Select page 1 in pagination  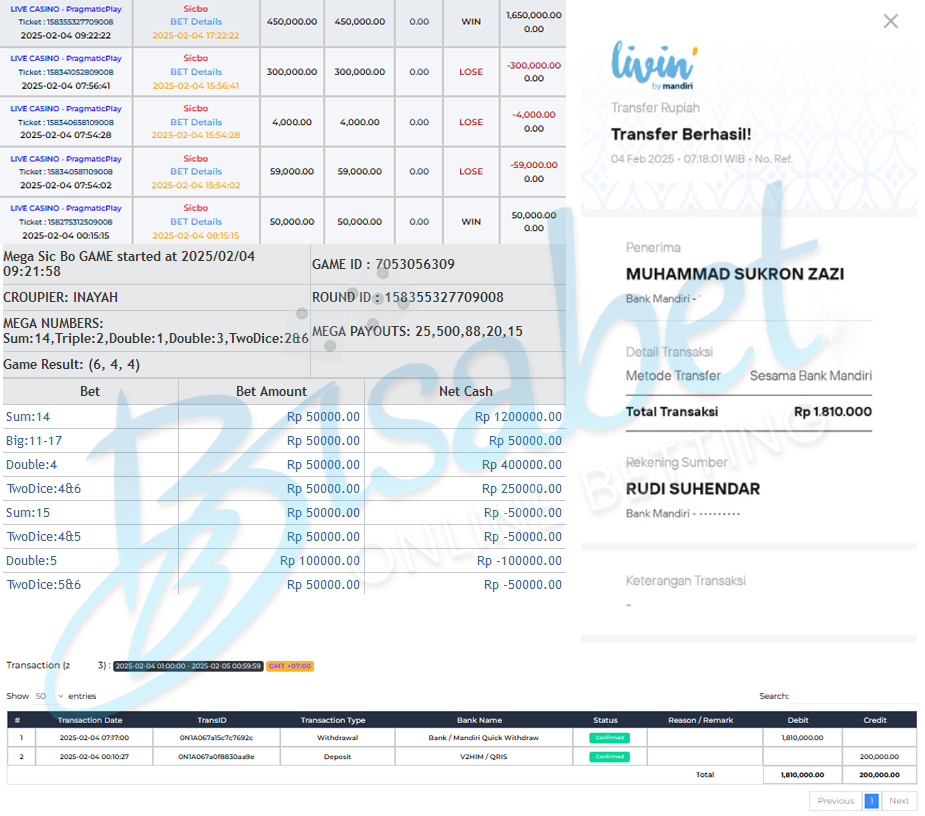[871, 801]
